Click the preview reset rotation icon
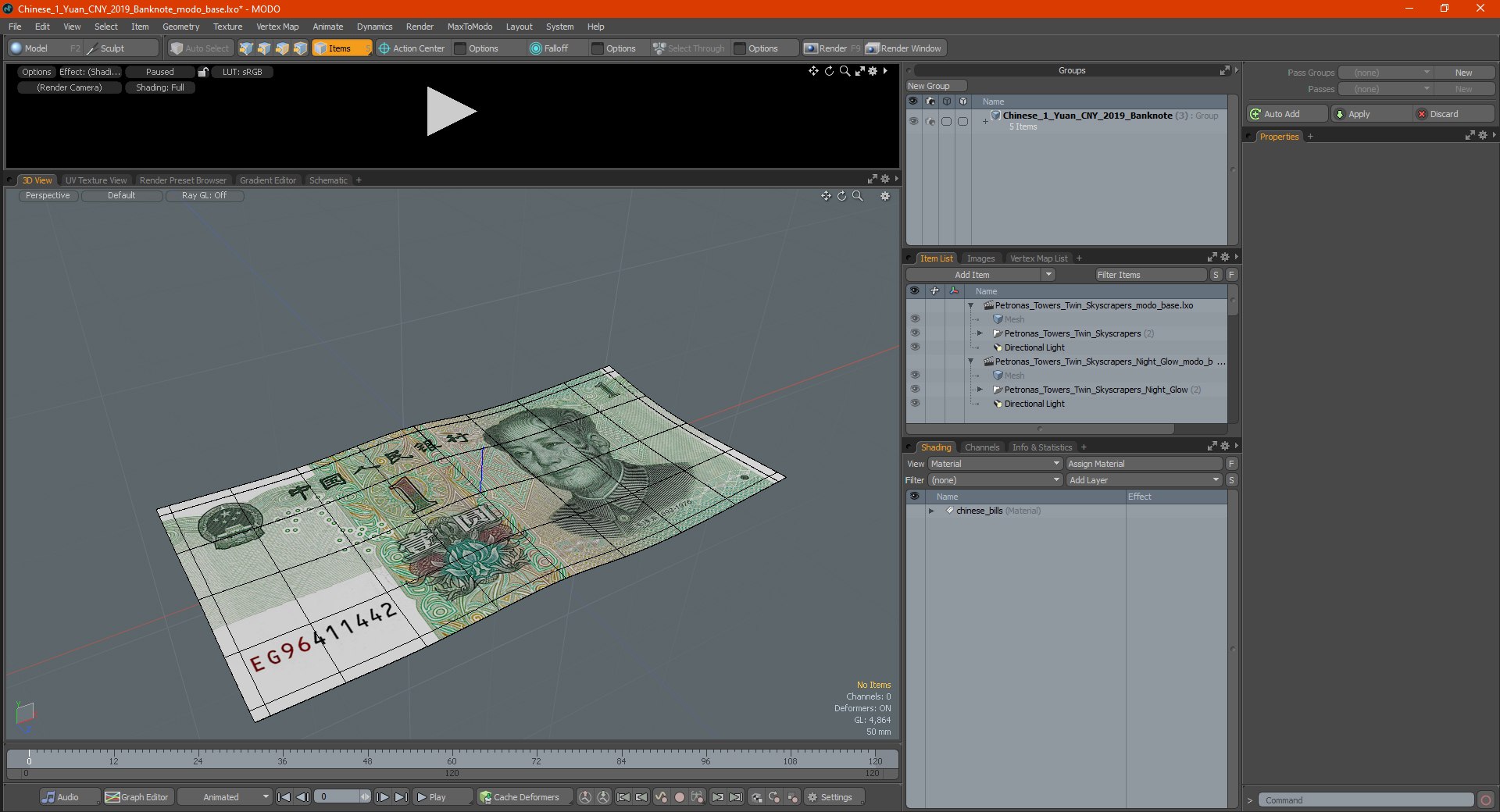Image resolution: width=1500 pixels, height=812 pixels. [829, 71]
